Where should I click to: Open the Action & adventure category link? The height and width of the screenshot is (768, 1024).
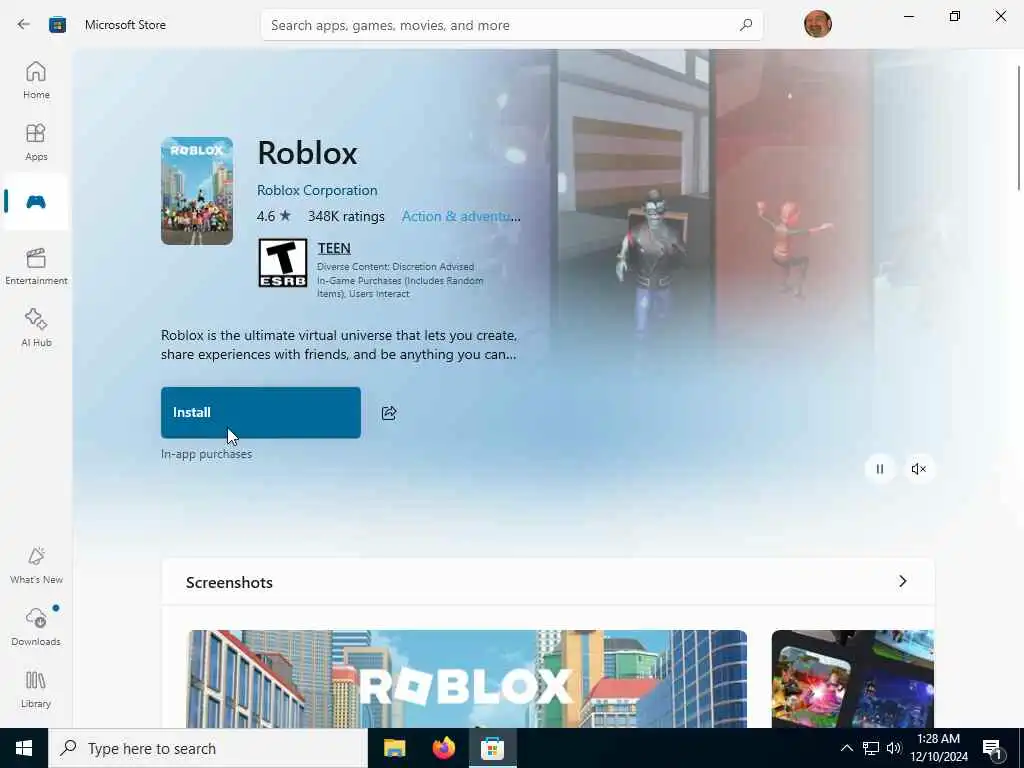coord(461,216)
